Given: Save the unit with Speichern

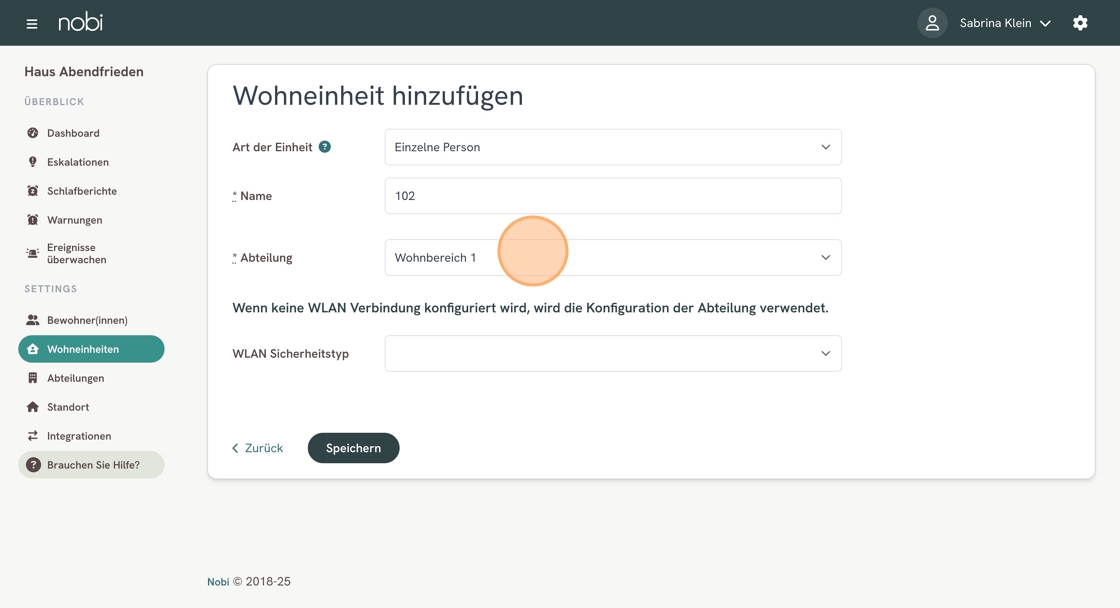Looking at the screenshot, I should pyautogui.click(x=354, y=448).
